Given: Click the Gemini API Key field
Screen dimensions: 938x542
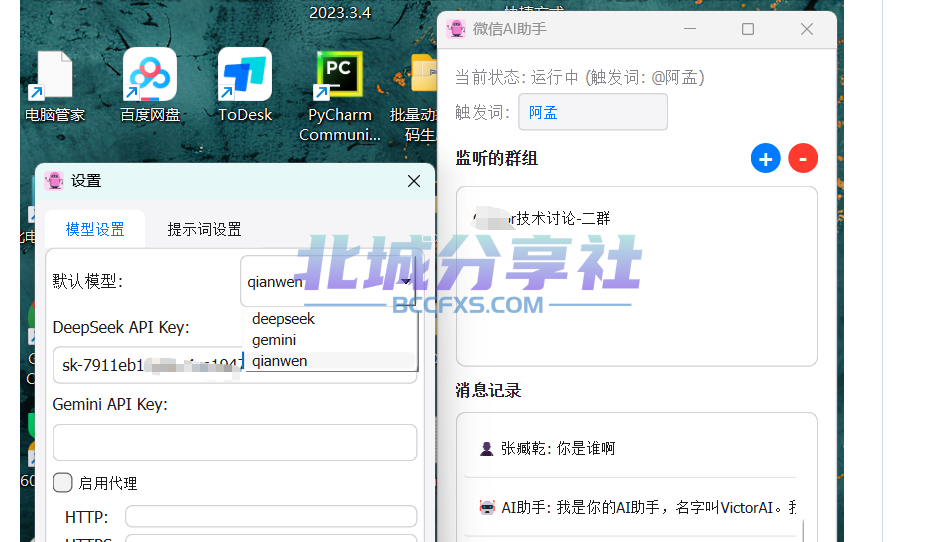Looking at the screenshot, I should (x=234, y=442).
